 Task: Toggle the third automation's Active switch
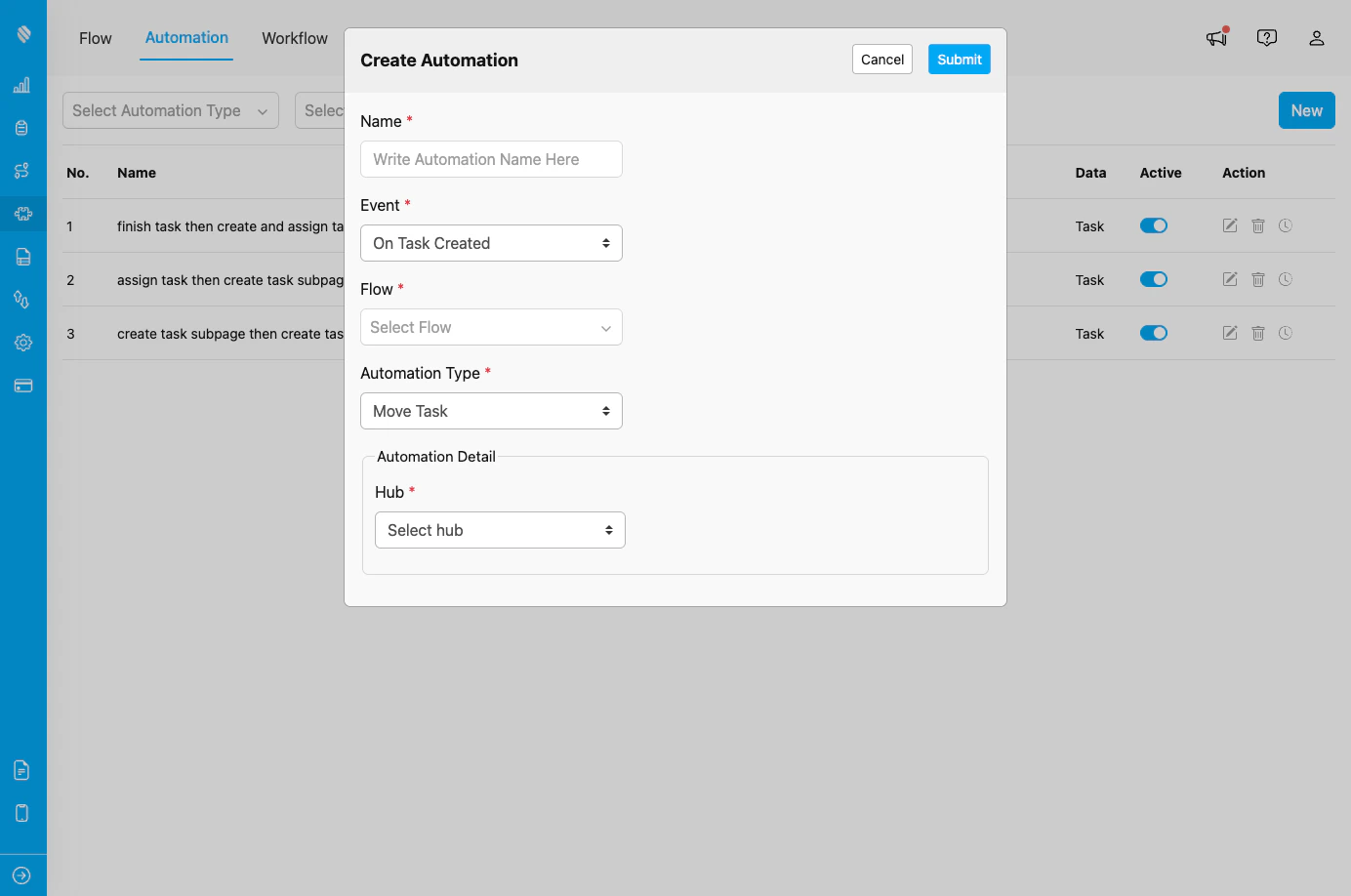1153,333
